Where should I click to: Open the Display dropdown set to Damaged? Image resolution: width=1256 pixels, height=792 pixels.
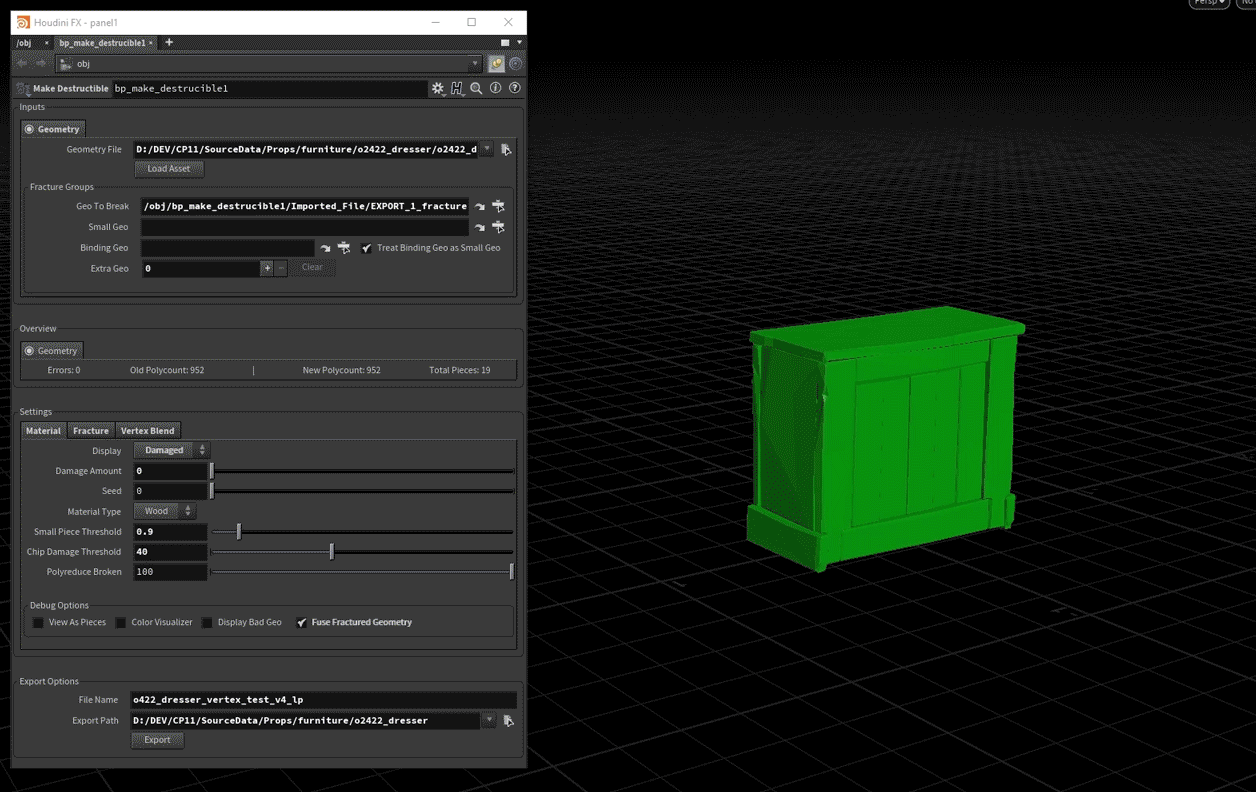click(171, 450)
